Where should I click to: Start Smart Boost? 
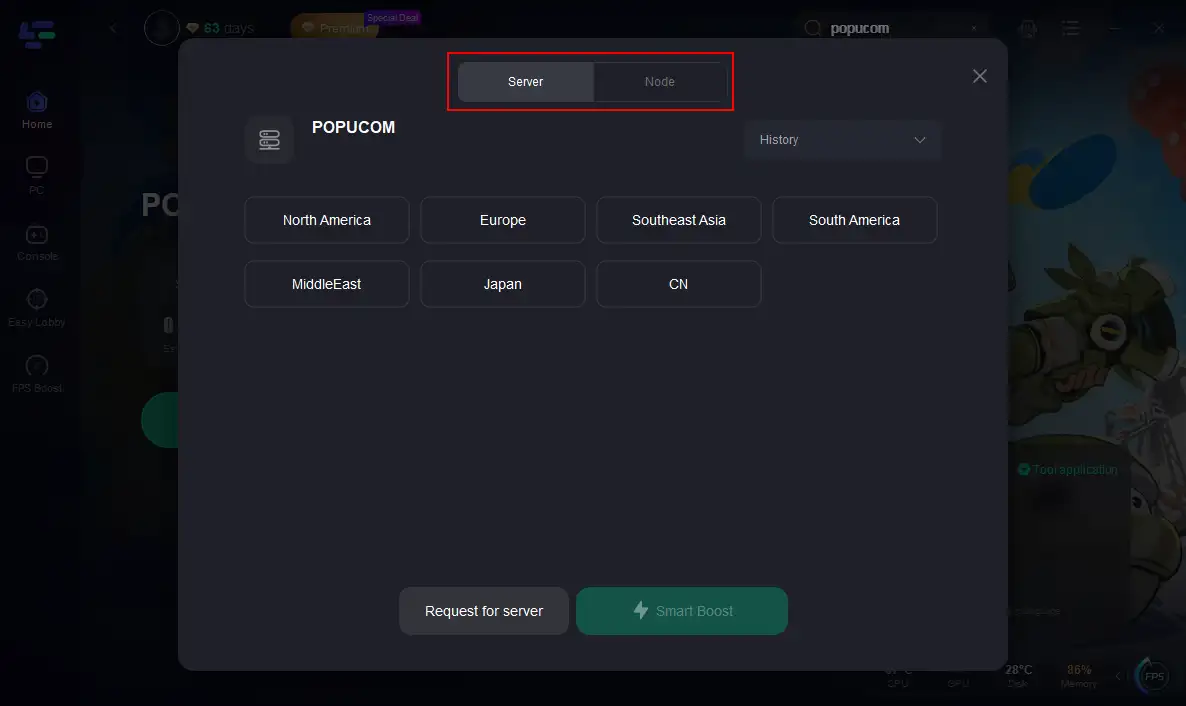(x=682, y=611)
